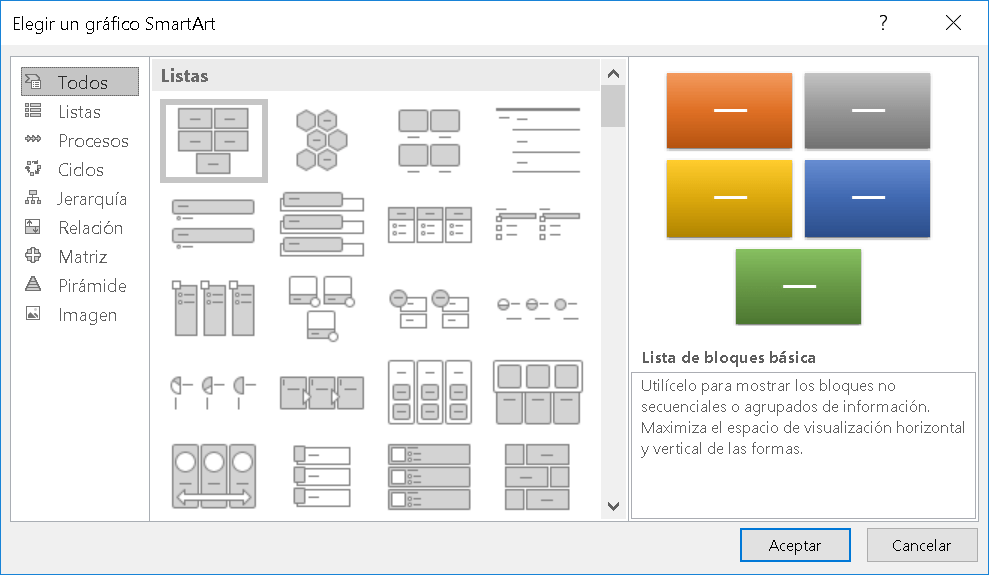This screenshot has width=989, height=575.
Task: Select the three circle markers line layout
Action: click(537, 308)
